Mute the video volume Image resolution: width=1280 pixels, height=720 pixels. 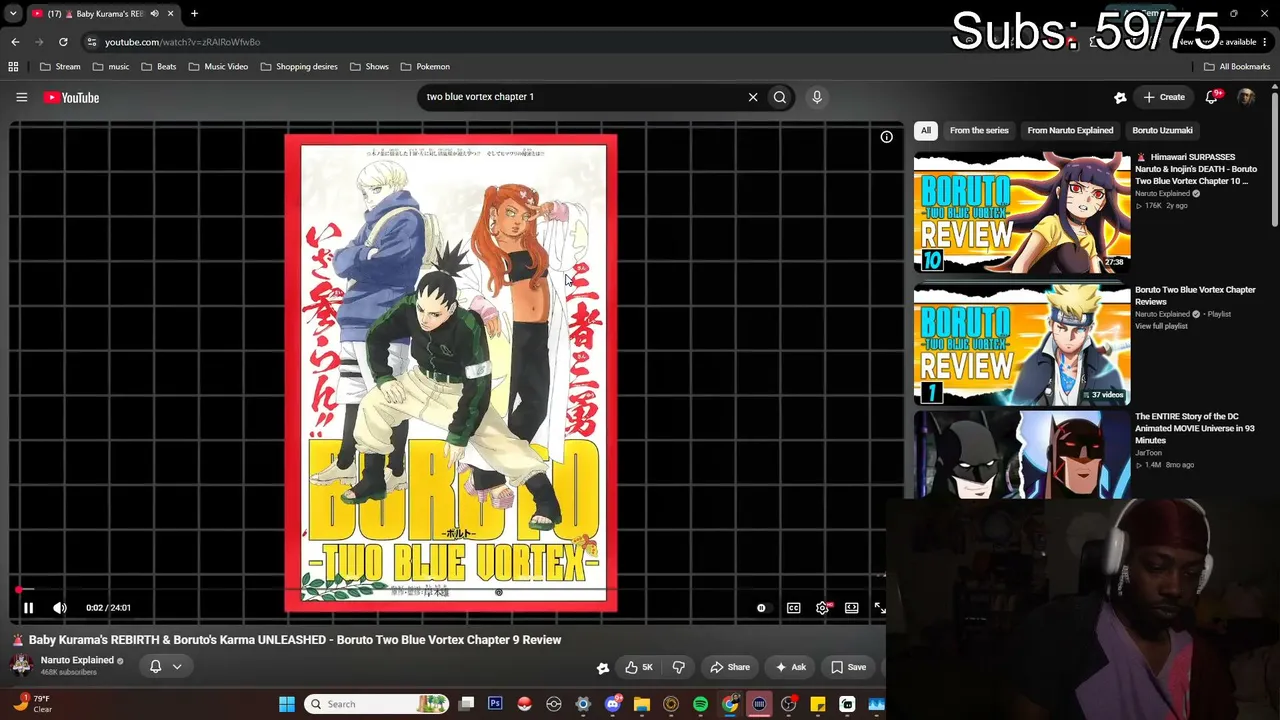[60, 608]
